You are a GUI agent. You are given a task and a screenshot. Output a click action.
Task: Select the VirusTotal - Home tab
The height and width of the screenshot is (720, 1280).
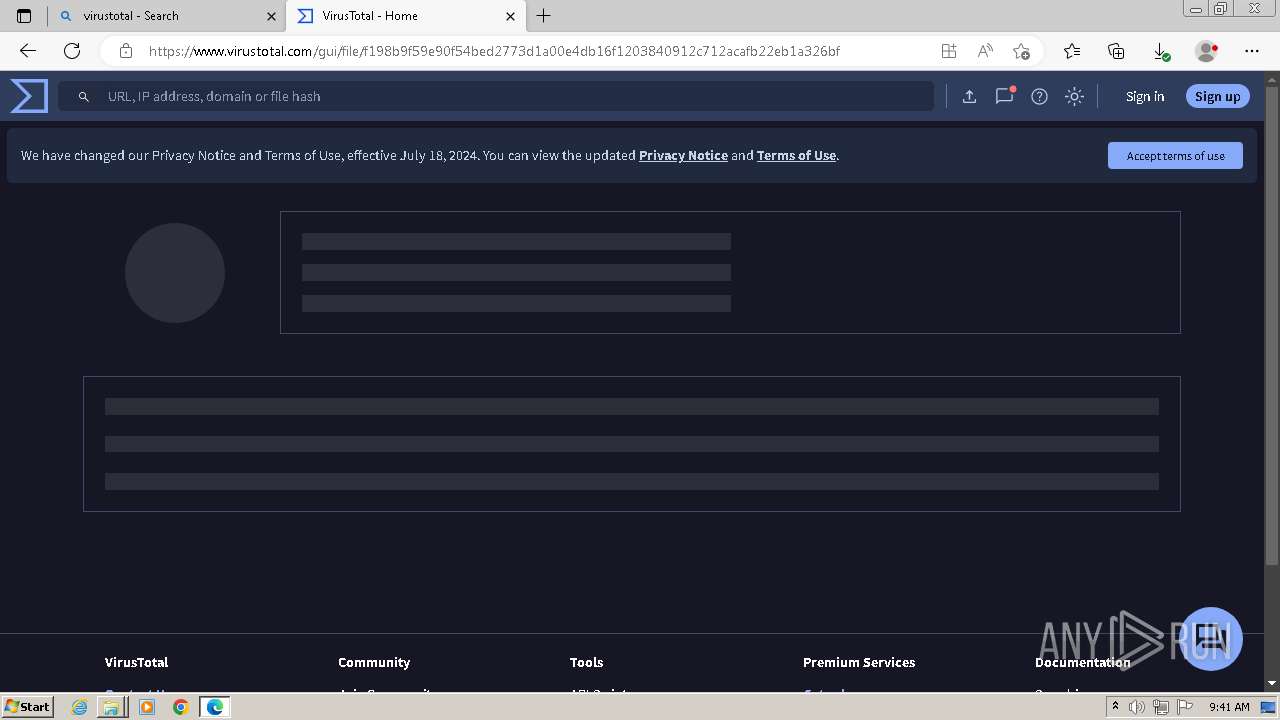[x=405, y=16]
